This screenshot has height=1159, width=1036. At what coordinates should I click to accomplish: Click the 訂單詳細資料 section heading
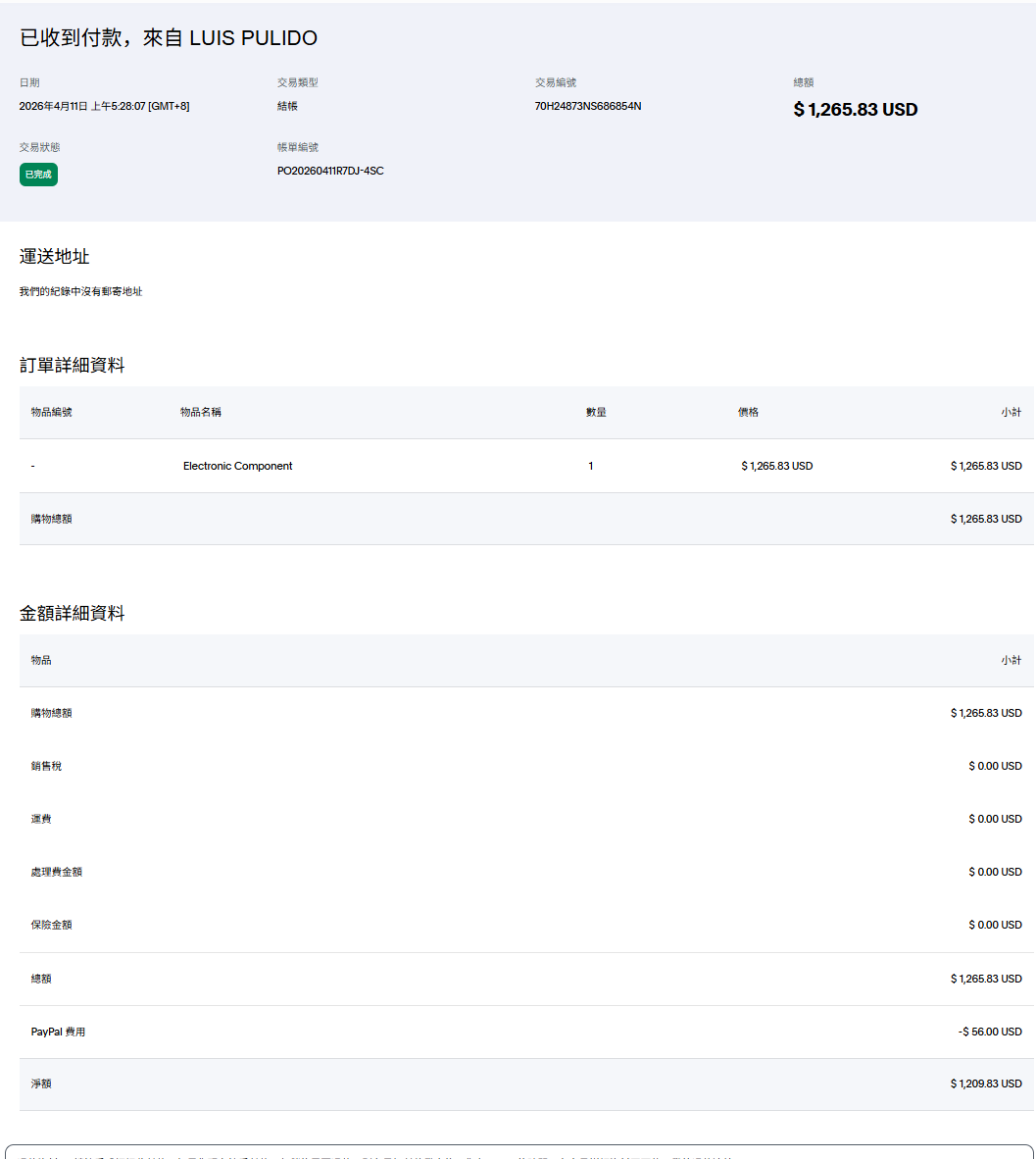(73, 366)
